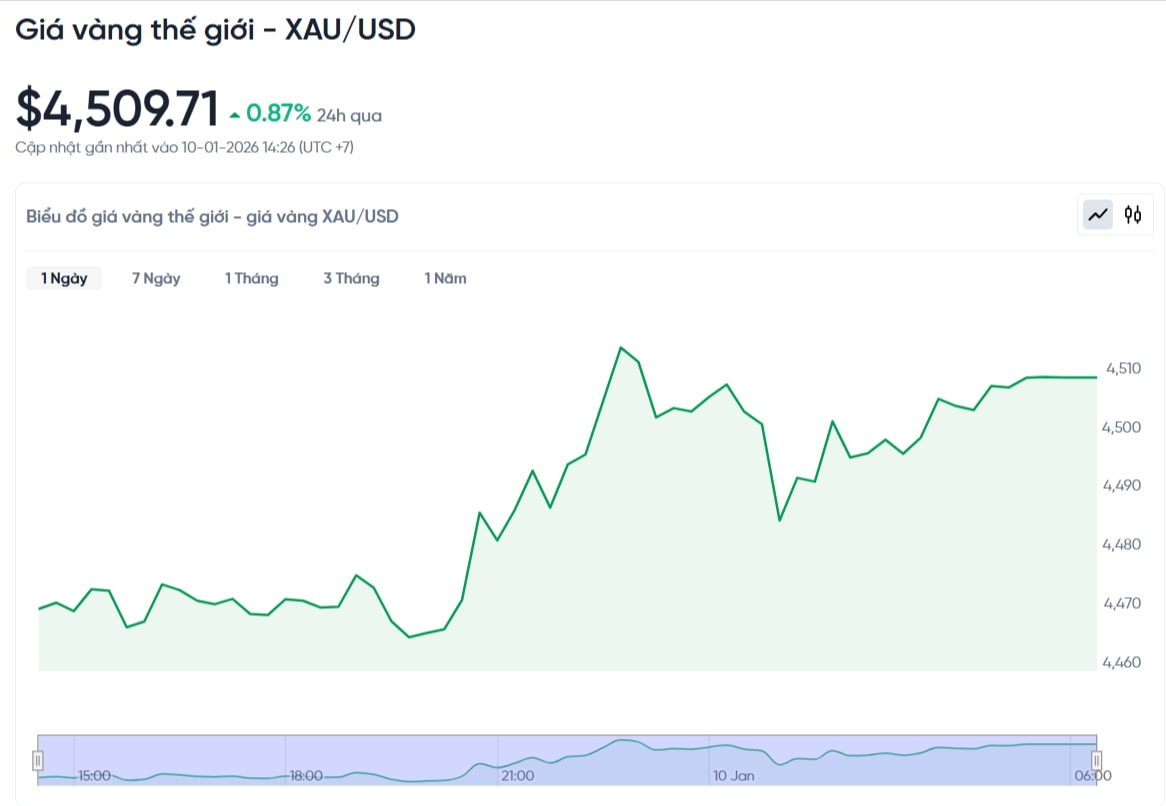The width and height of the screenshot is (1166, 806).
Task: Click the heading Giá vàng thế giới - XAU/USD
Action: point(215,30)
